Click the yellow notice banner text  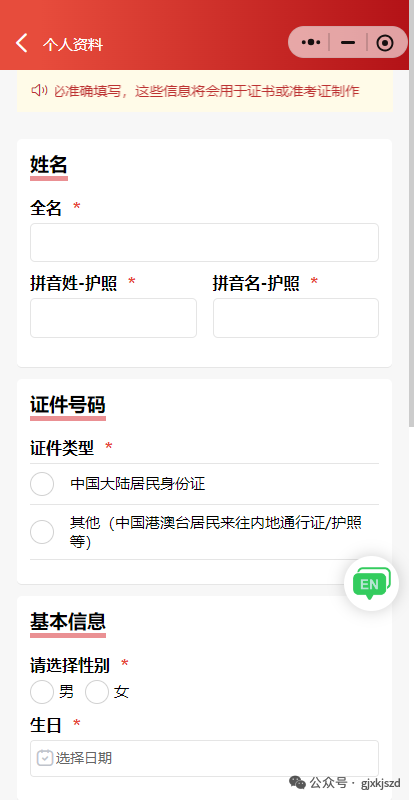[207, 91]
